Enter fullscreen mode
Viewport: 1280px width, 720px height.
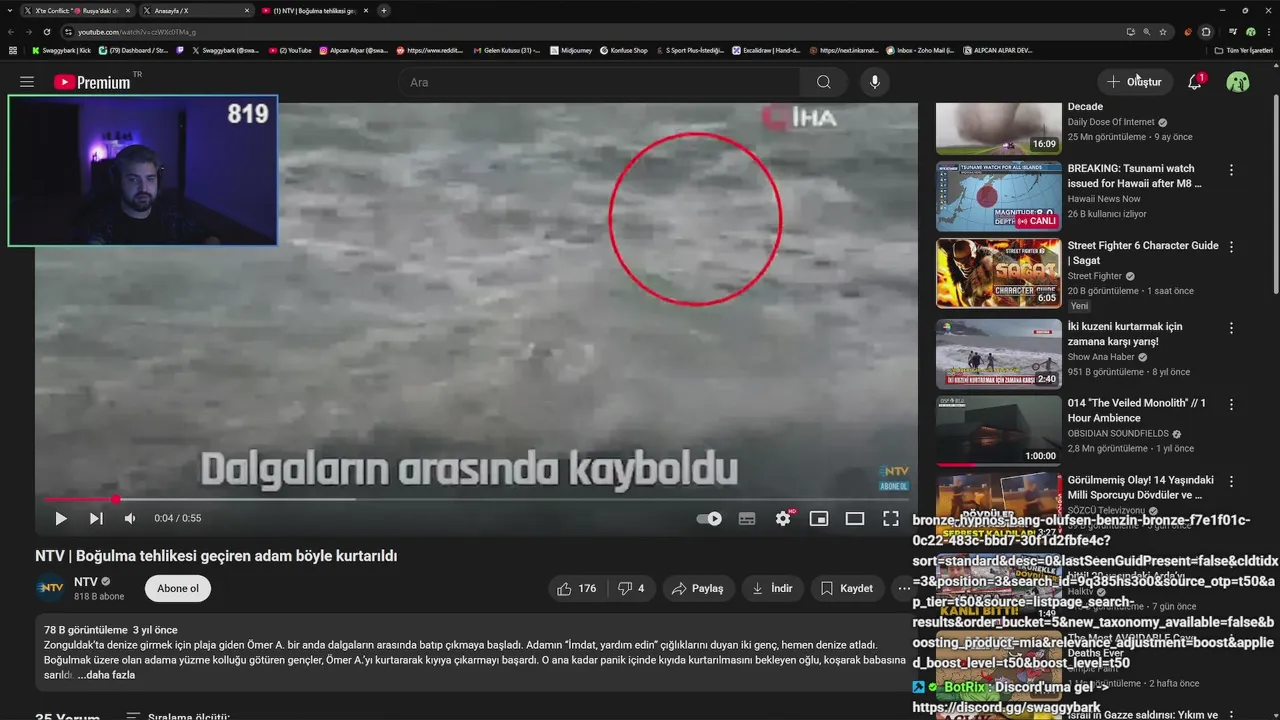pyautogui.click(x=891, y=518)
